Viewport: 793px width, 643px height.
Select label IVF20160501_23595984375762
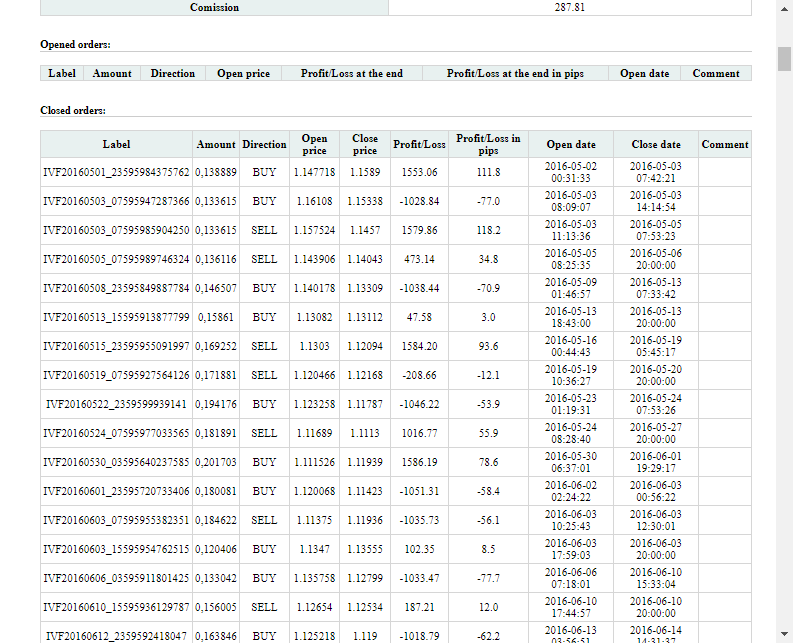click(x=116, y=172)
